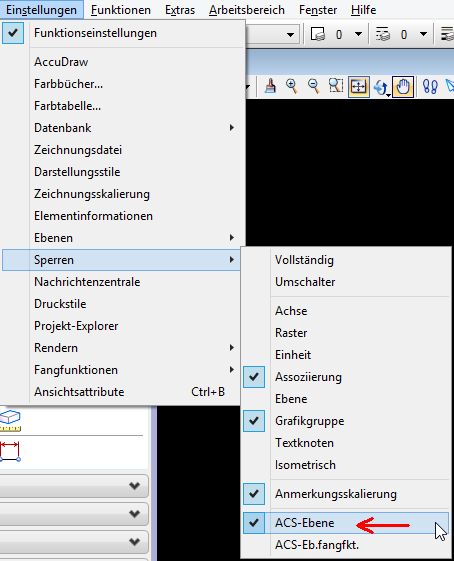Click the Update View brush icon
This screenshot has width=454, height=561.
point(270,86)
